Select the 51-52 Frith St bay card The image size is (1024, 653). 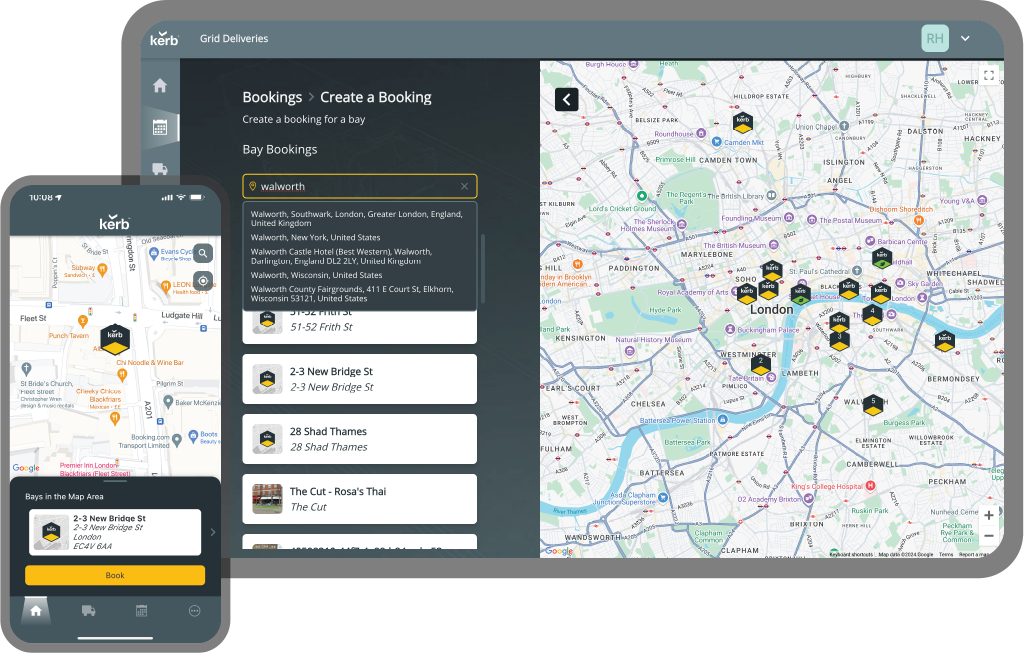360,325
